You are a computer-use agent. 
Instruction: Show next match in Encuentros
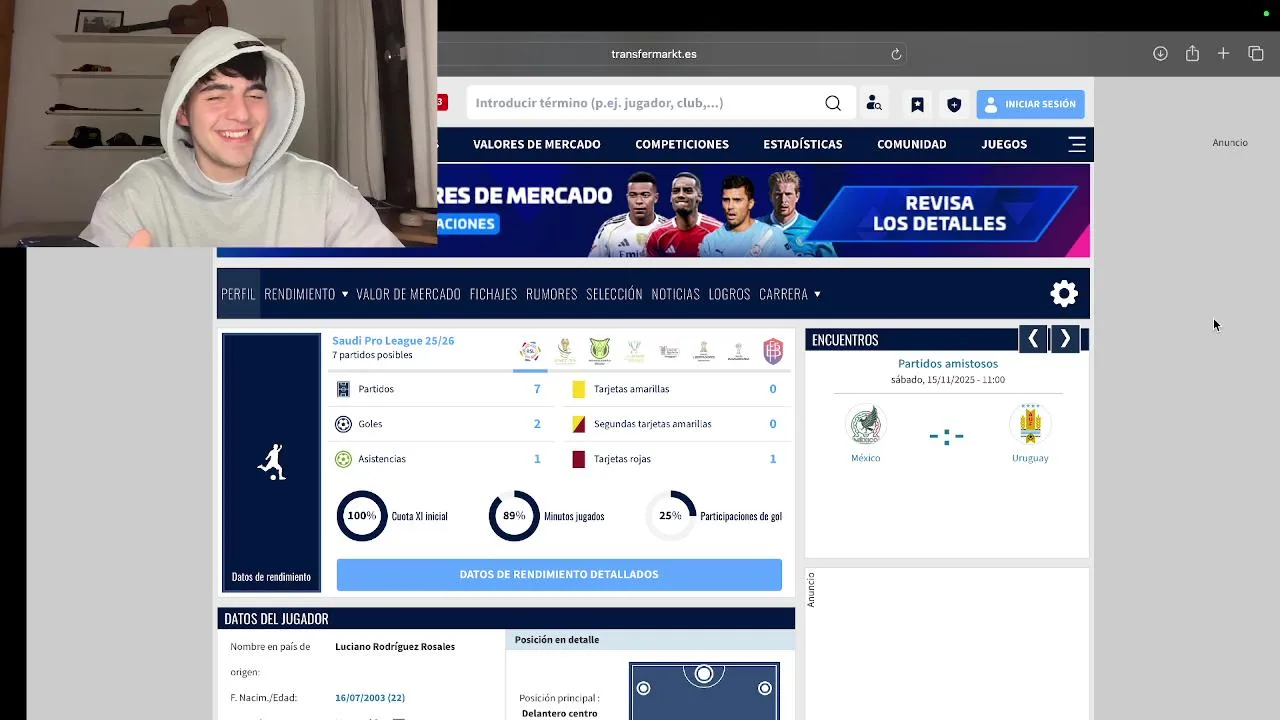point(1065,340)
